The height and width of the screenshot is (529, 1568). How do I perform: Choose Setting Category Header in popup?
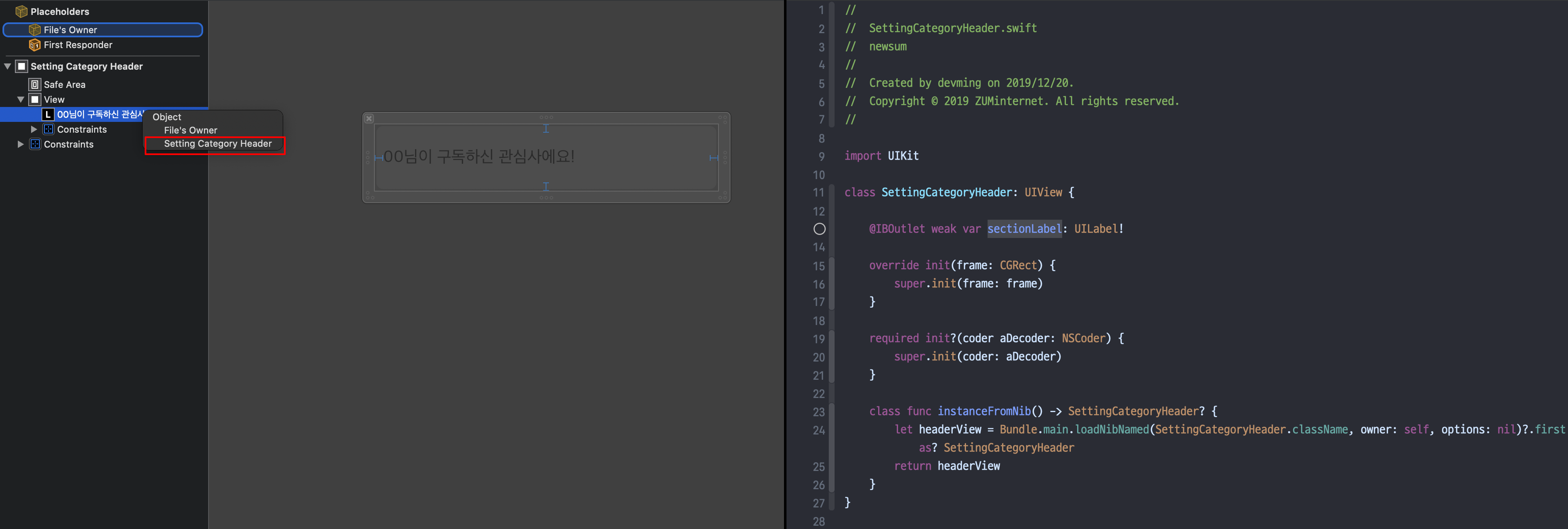pyautogui.click(x=217, y=144)
